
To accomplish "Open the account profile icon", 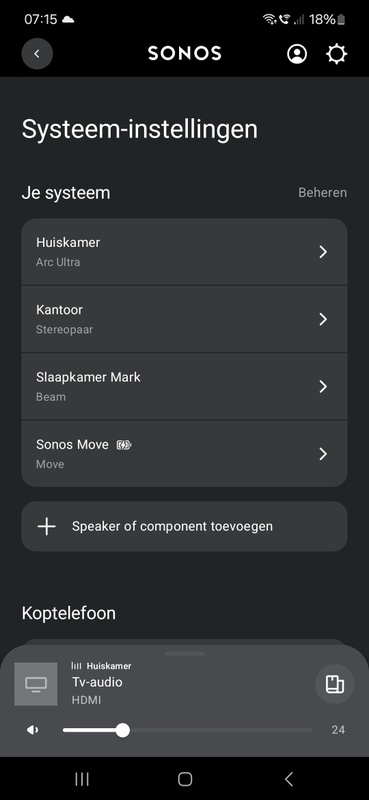I will click(x=297, y=54).
